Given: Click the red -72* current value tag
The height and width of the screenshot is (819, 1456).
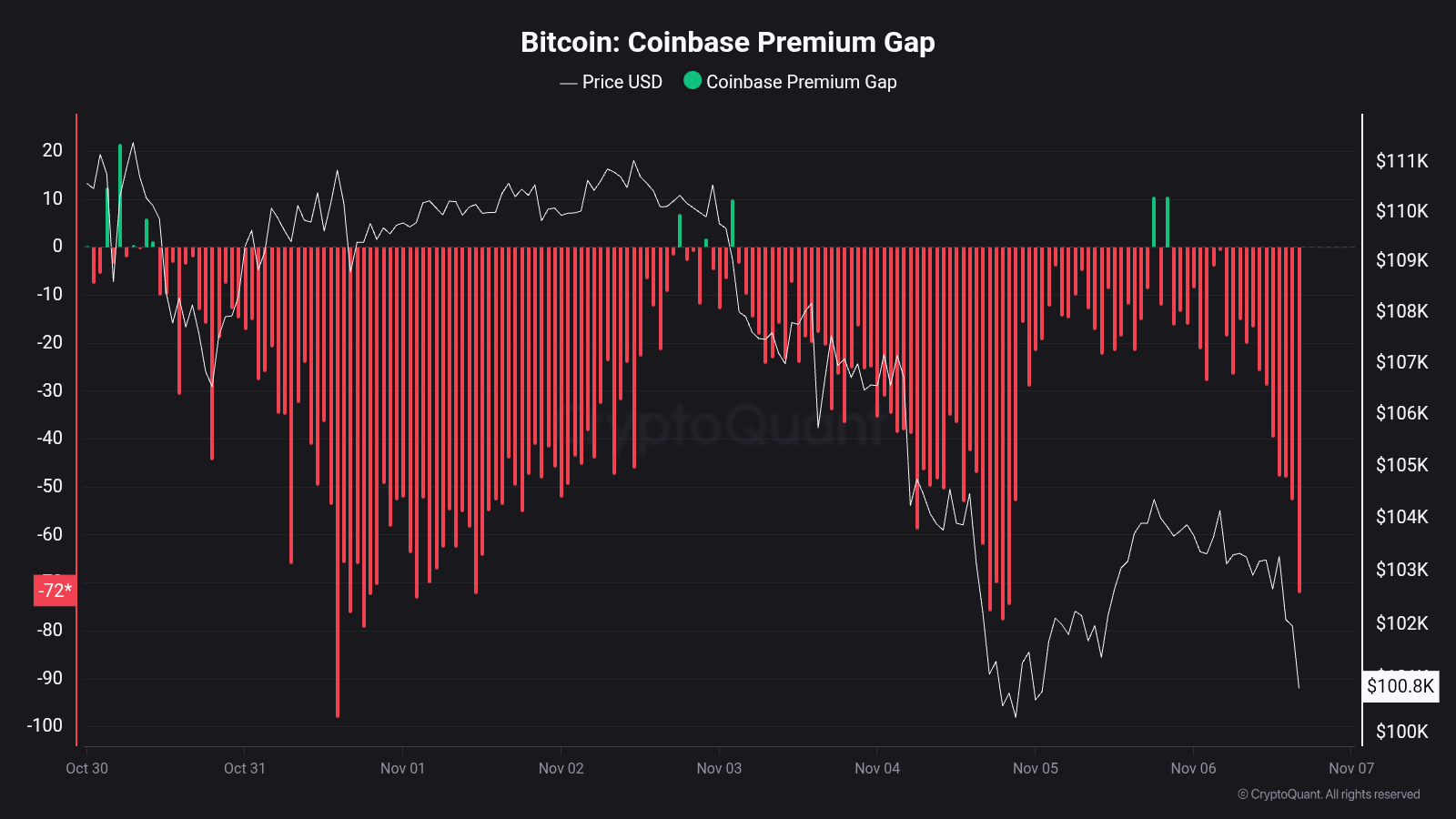Looking at the screenshot, I should click(55, 591).
